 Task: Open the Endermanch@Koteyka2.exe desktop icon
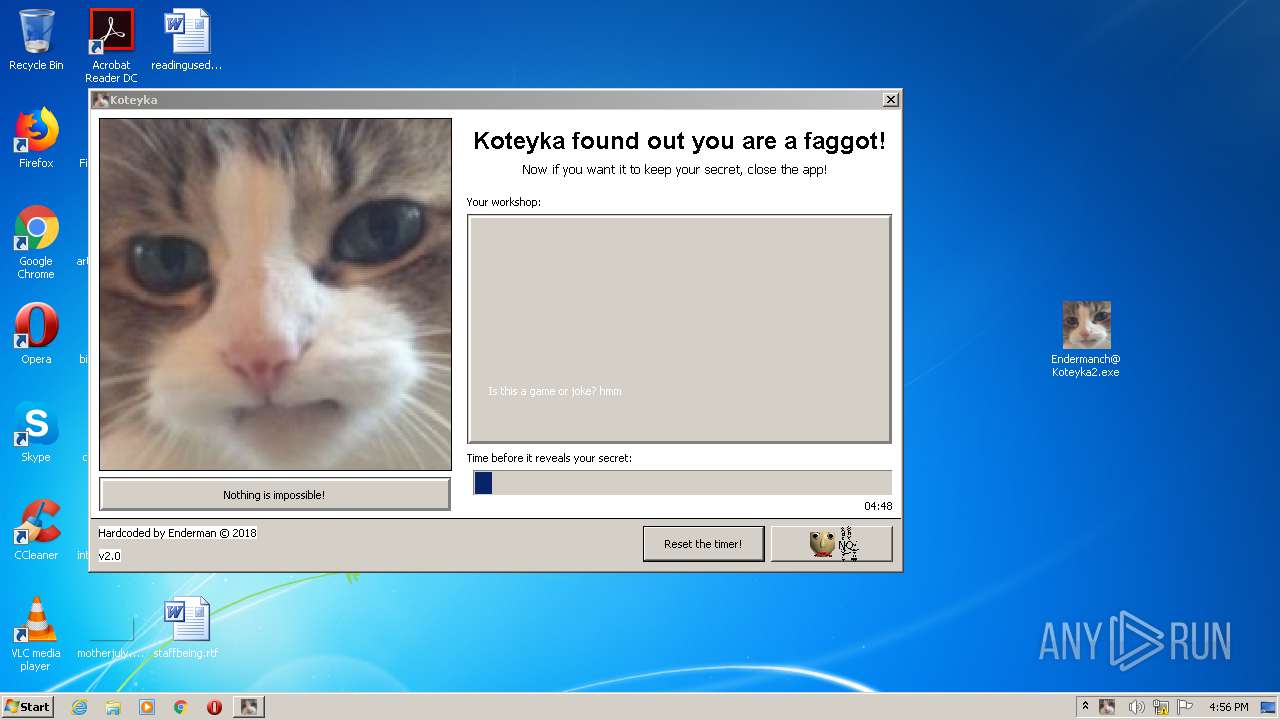point(1086,340)
